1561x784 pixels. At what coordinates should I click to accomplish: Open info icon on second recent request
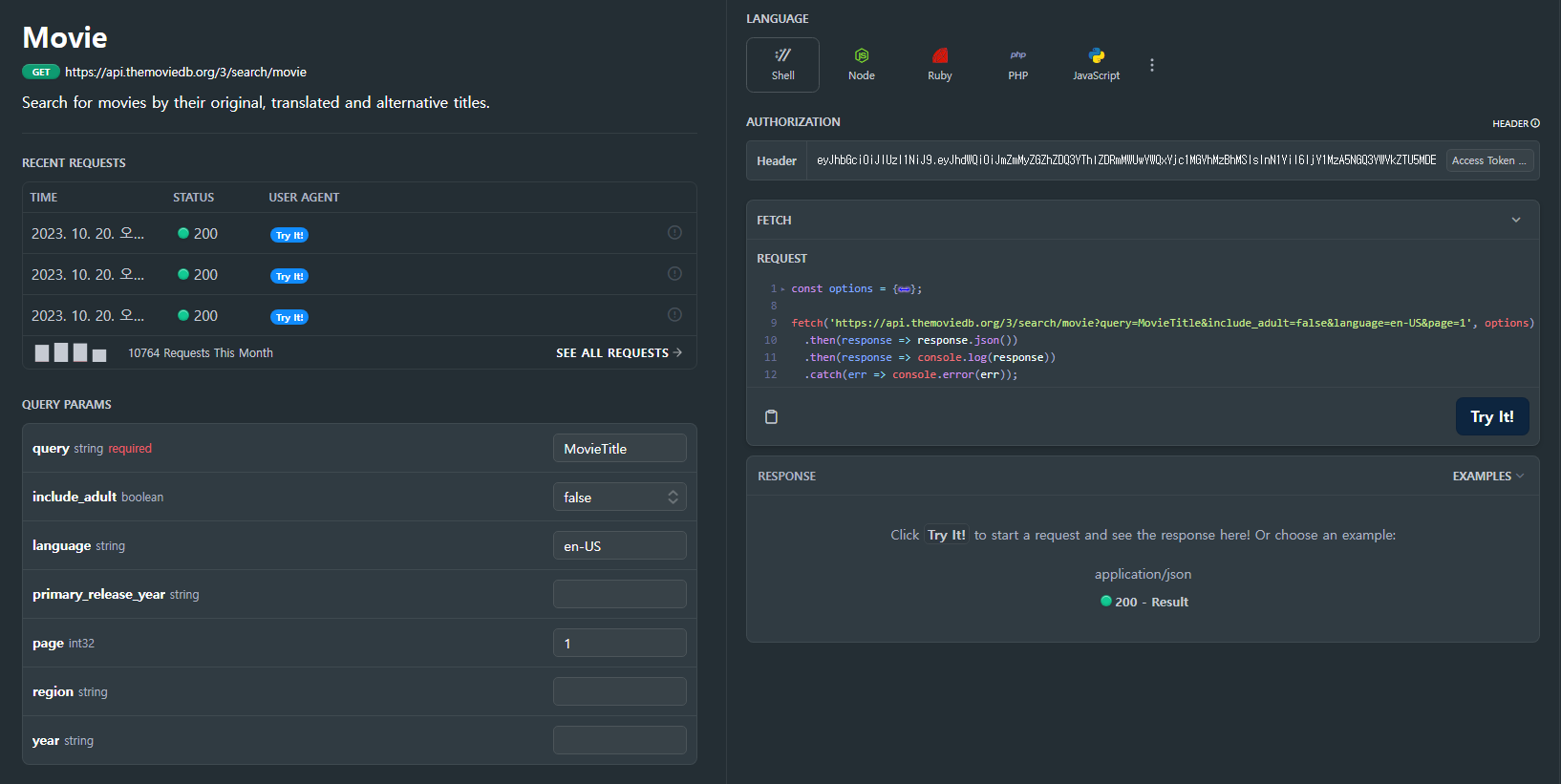click(x=674, y=273)
